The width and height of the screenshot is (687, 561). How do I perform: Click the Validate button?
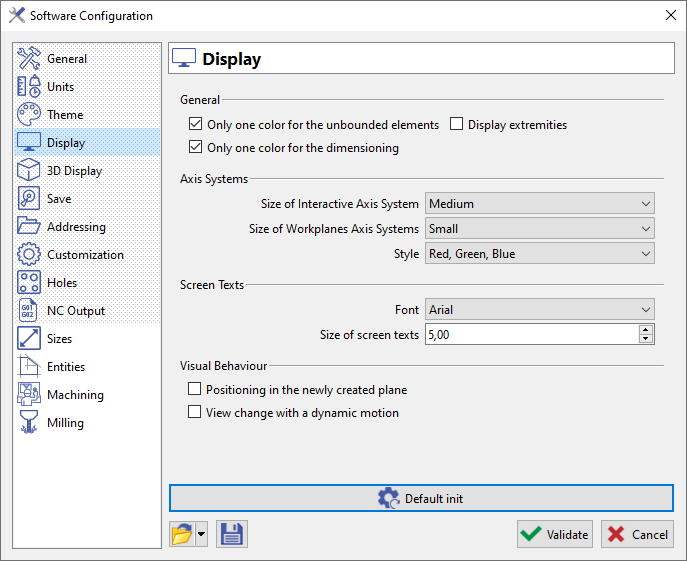coord(555,534)
